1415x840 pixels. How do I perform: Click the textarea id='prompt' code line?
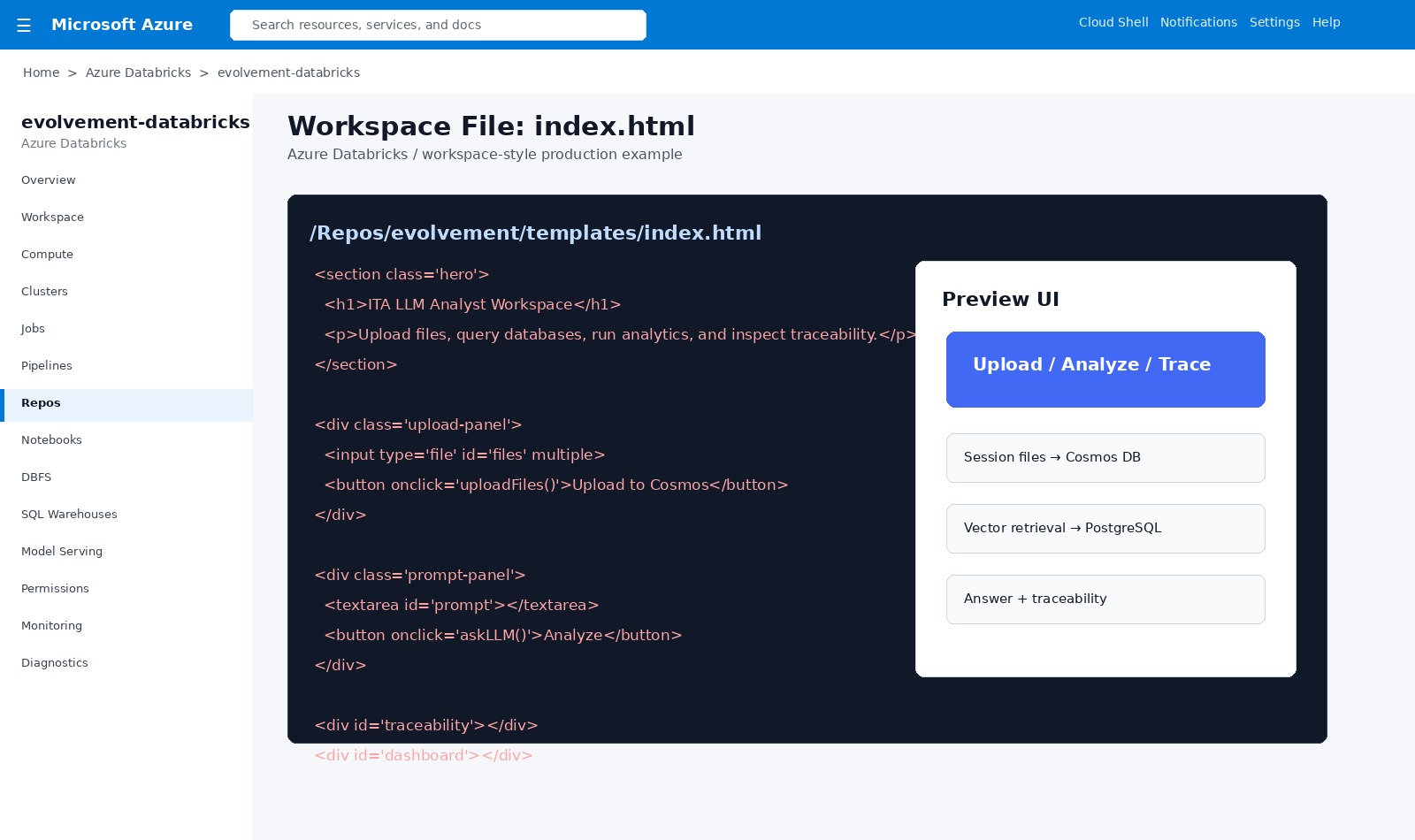[x=462, y=606]
